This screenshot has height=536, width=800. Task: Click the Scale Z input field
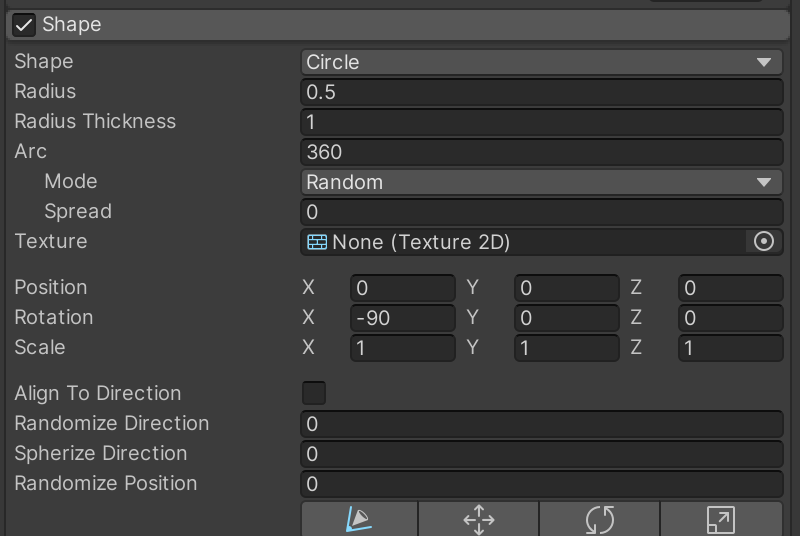pyautogui.click(x=730, y=348)
